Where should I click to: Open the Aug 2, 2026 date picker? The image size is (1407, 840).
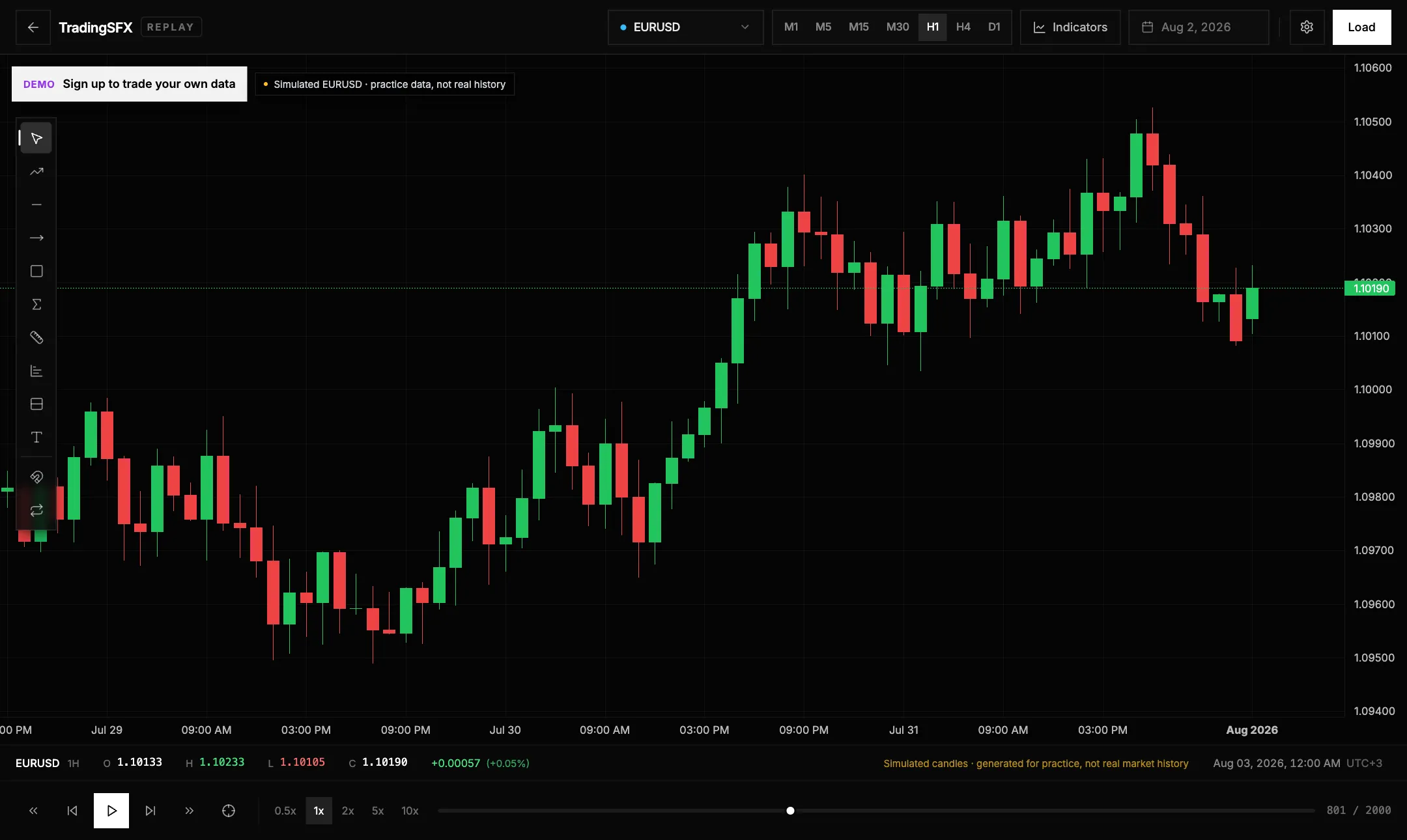1199,27
